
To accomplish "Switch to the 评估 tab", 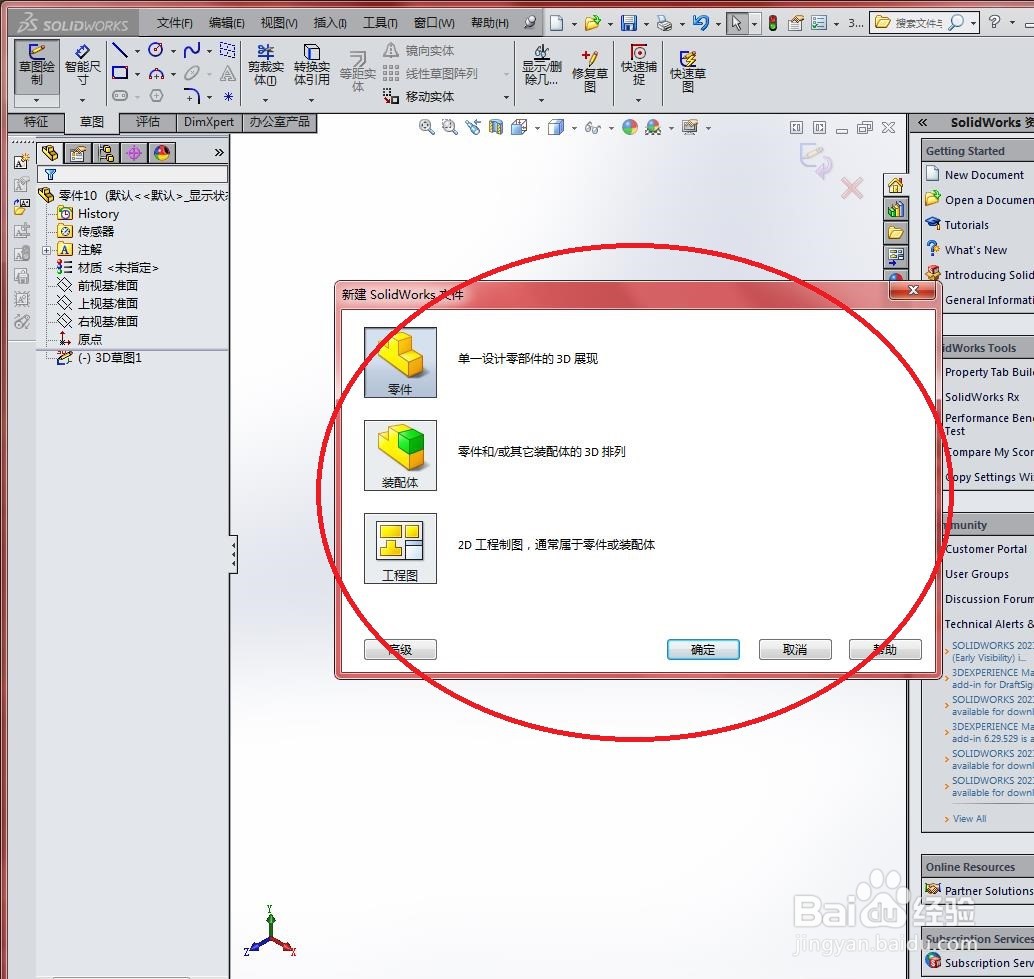I will (148, 122).
